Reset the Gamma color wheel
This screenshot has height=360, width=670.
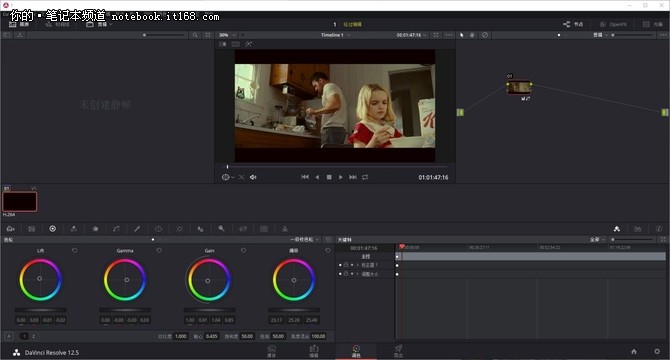(x=159, y=251)
